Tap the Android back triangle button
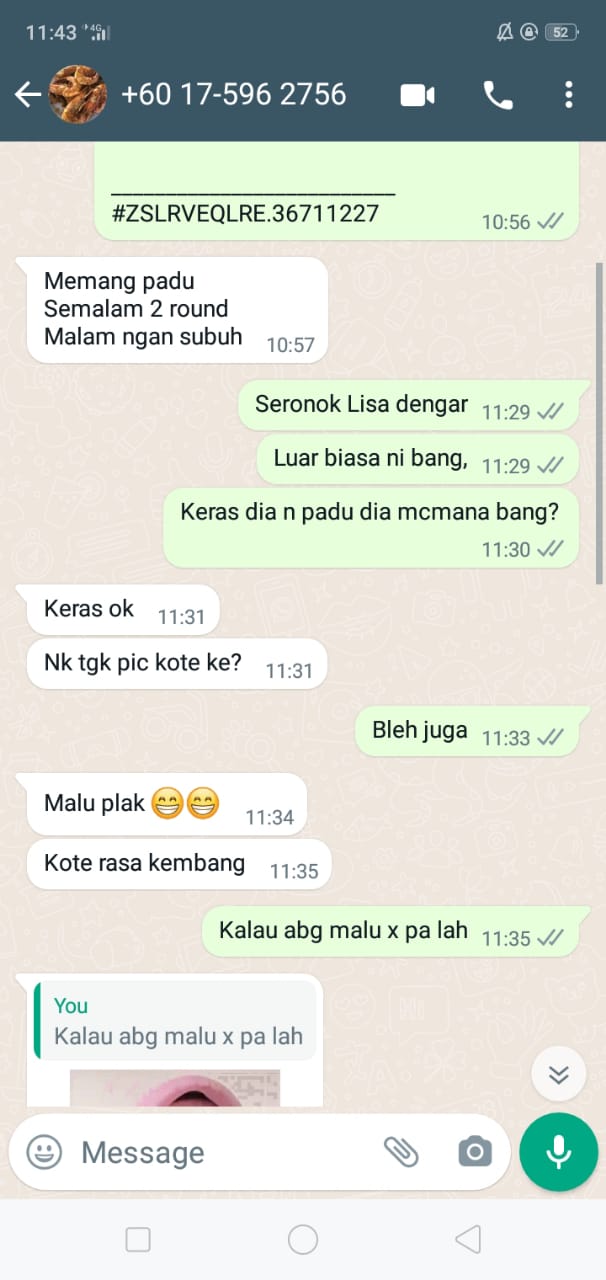The image size is (606, 1280). pos(467,1240)
